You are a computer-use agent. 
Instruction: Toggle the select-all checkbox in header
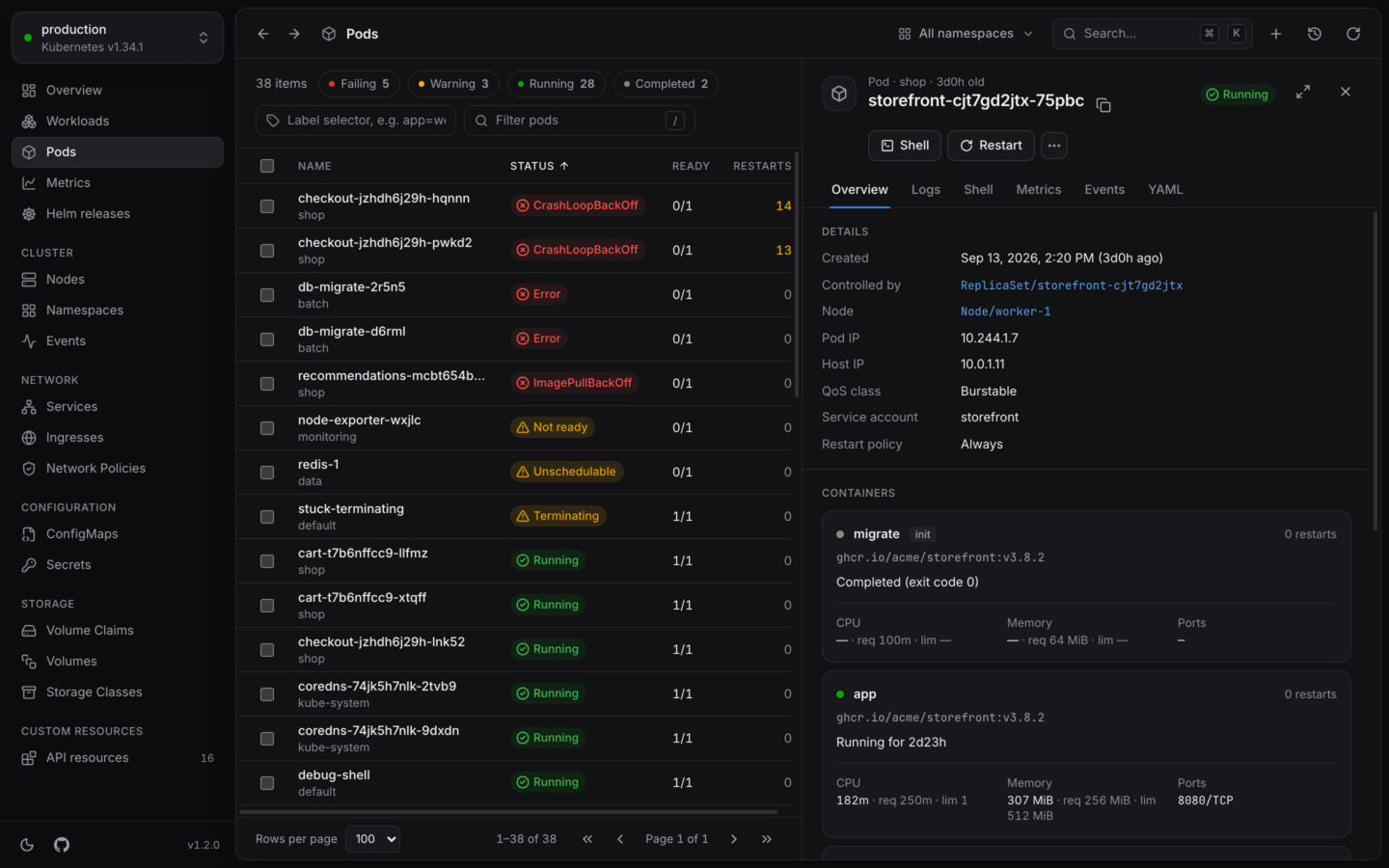pyautogui.click(x=267, y=166)
